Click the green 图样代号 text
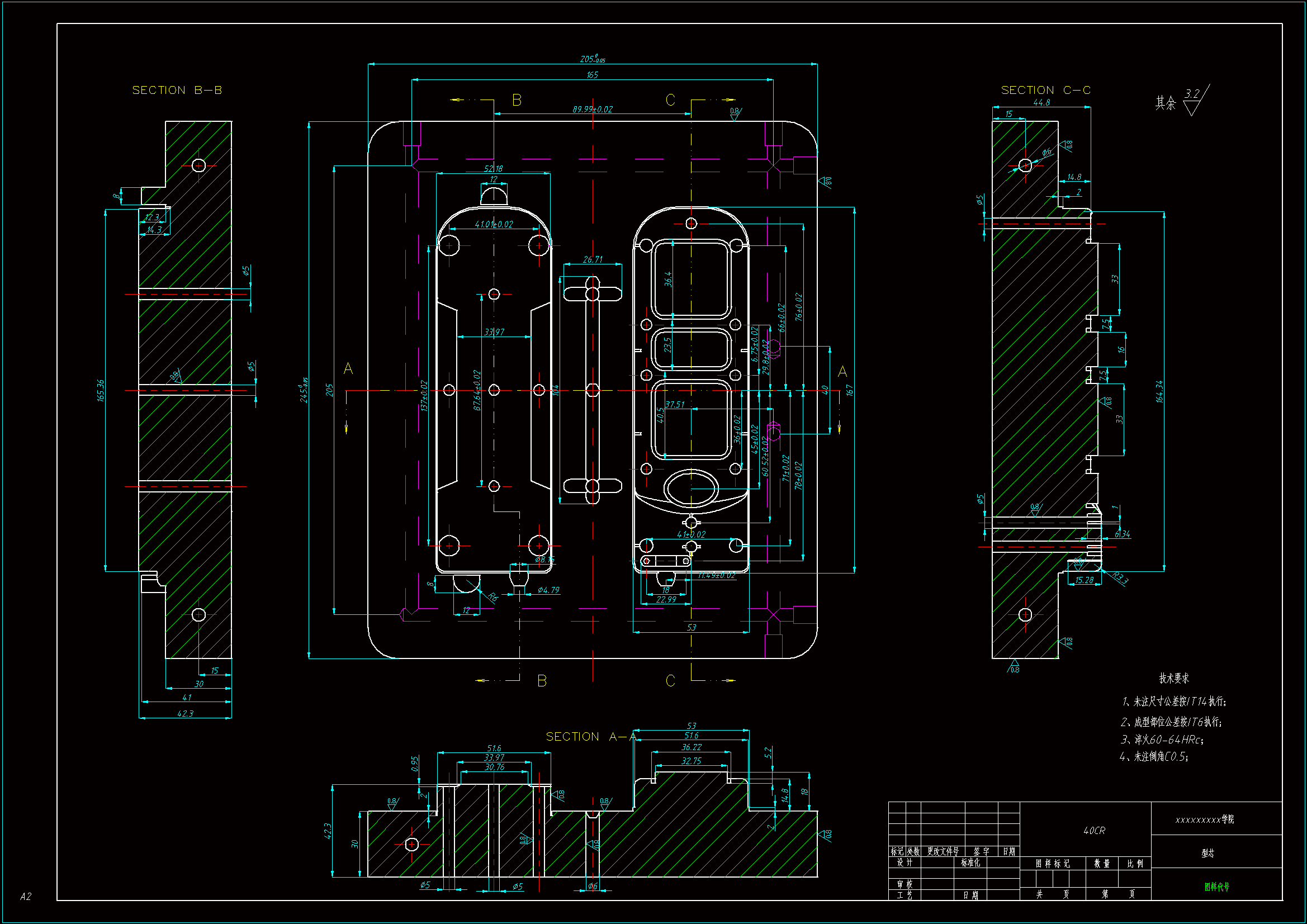This screenshot has width=1307, height=924. (1216, 887)
